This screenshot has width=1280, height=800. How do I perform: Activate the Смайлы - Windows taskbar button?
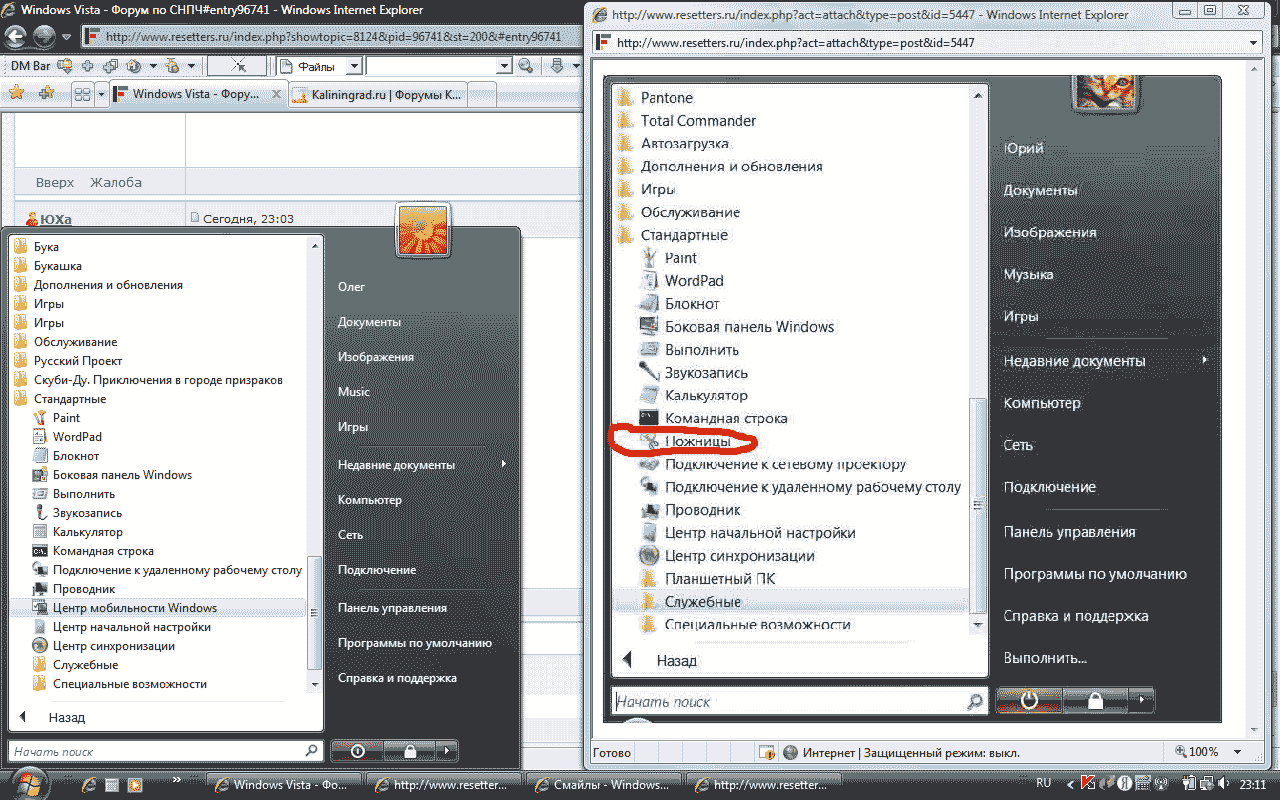(602, 785)
